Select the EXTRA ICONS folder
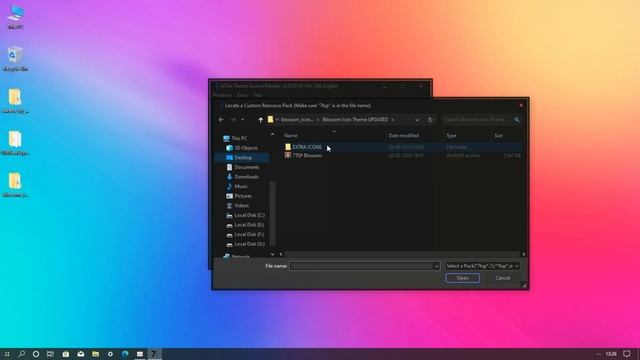This screenshot has width=640, height=360. point(307,147)
